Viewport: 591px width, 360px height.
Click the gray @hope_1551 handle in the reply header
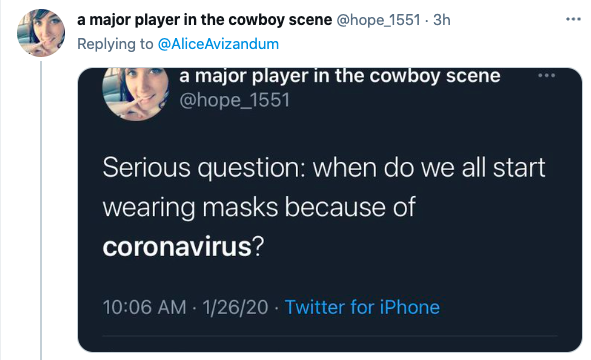(378, 20)
